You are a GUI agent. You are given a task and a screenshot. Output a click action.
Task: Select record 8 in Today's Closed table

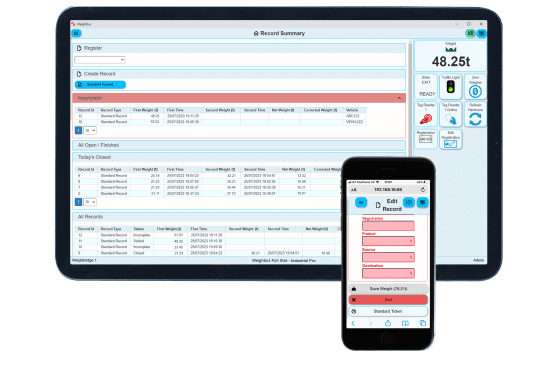(208, 181)
